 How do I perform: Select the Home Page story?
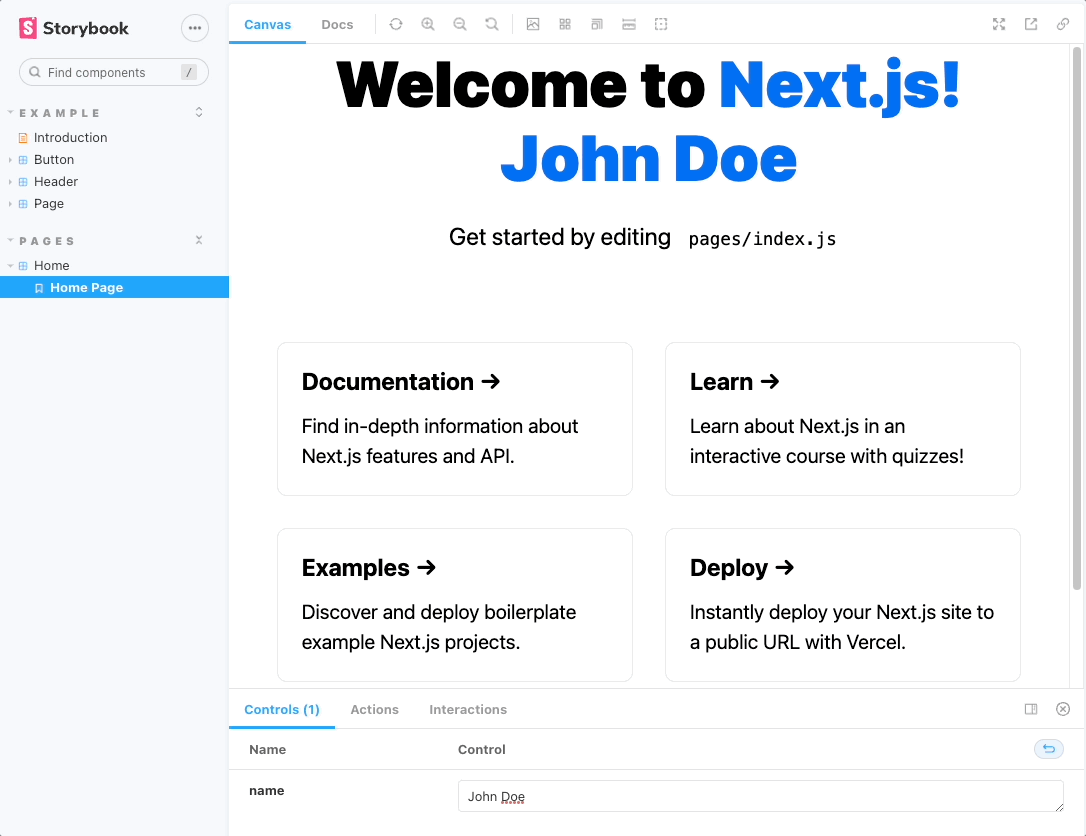tap(114, 287)
